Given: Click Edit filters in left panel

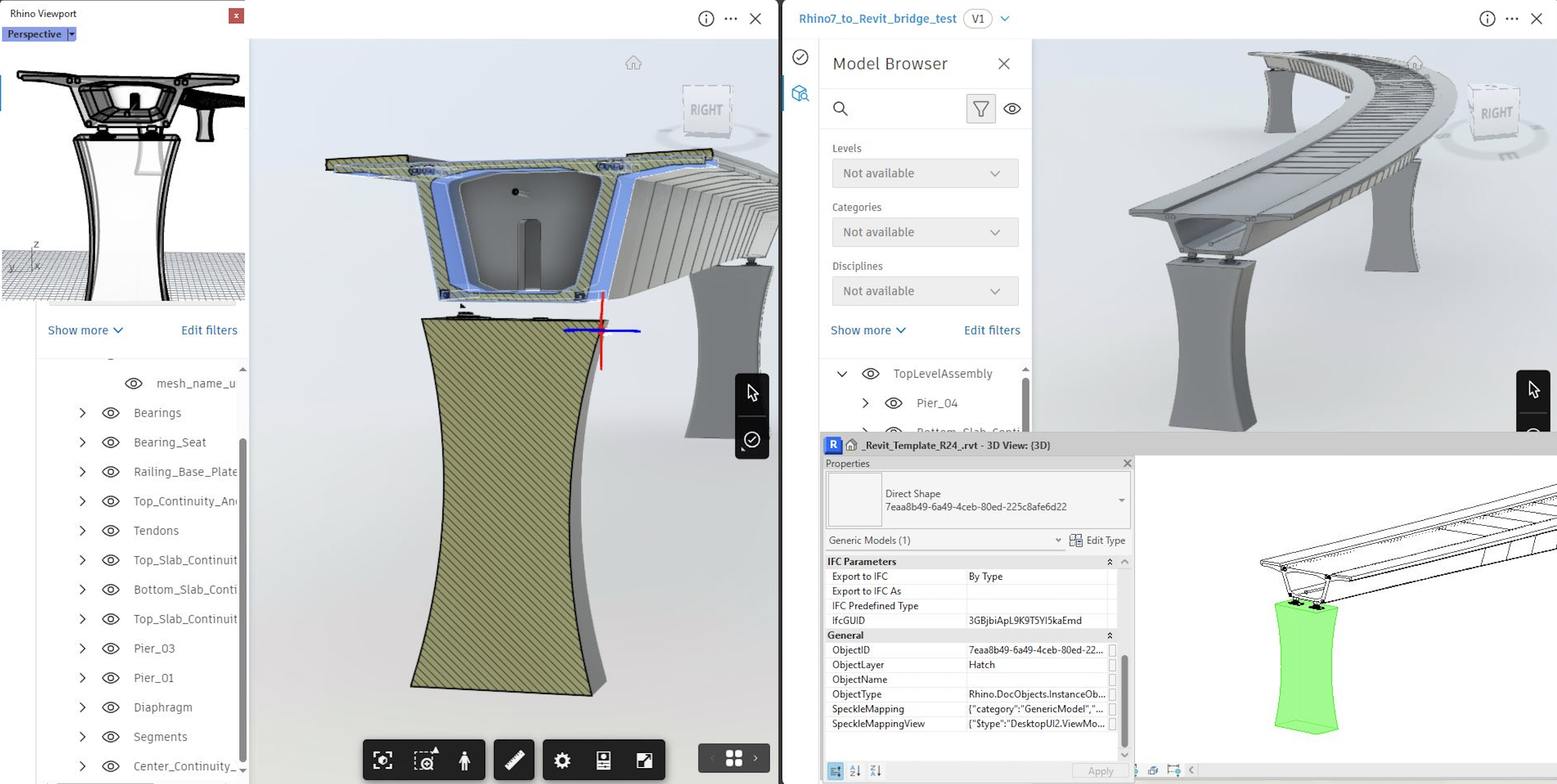Looking at the screenshot, I should point(209,330).
